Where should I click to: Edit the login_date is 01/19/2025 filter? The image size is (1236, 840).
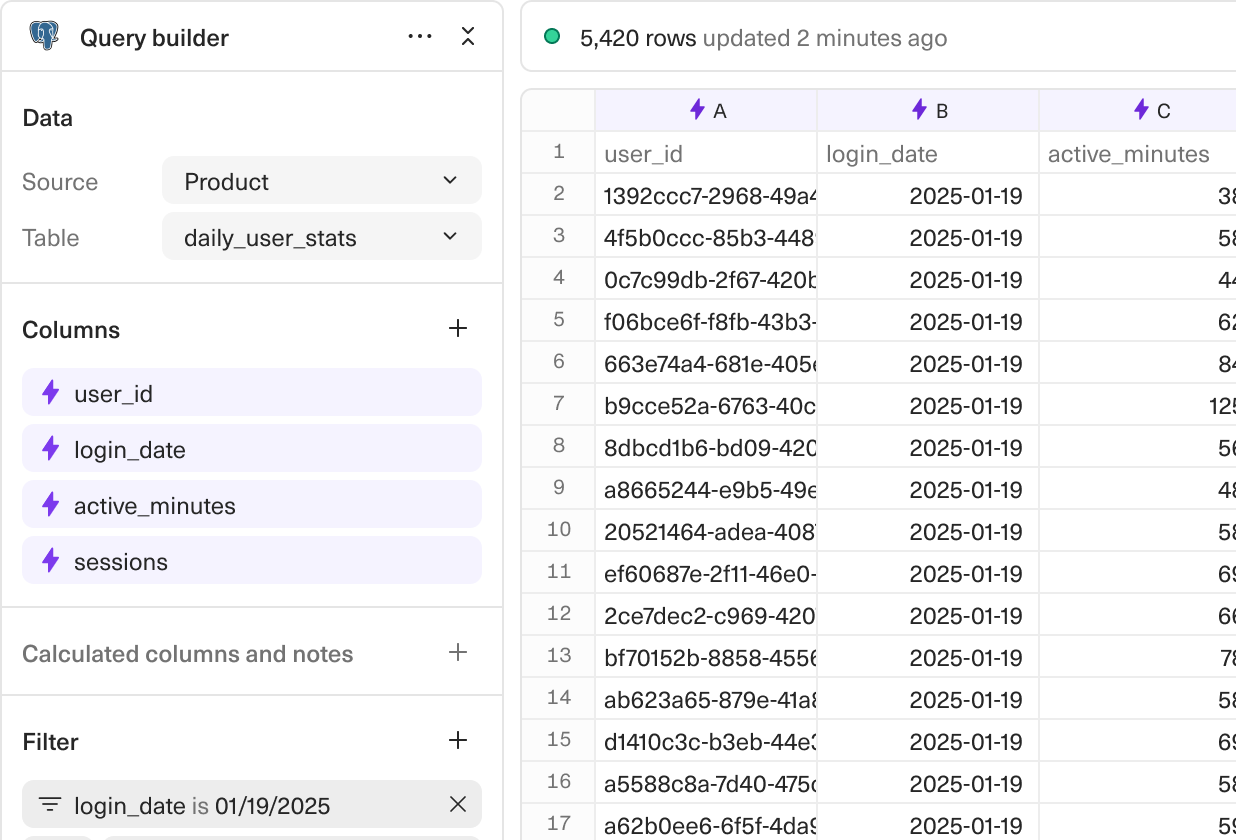click(x=252, y=804)
